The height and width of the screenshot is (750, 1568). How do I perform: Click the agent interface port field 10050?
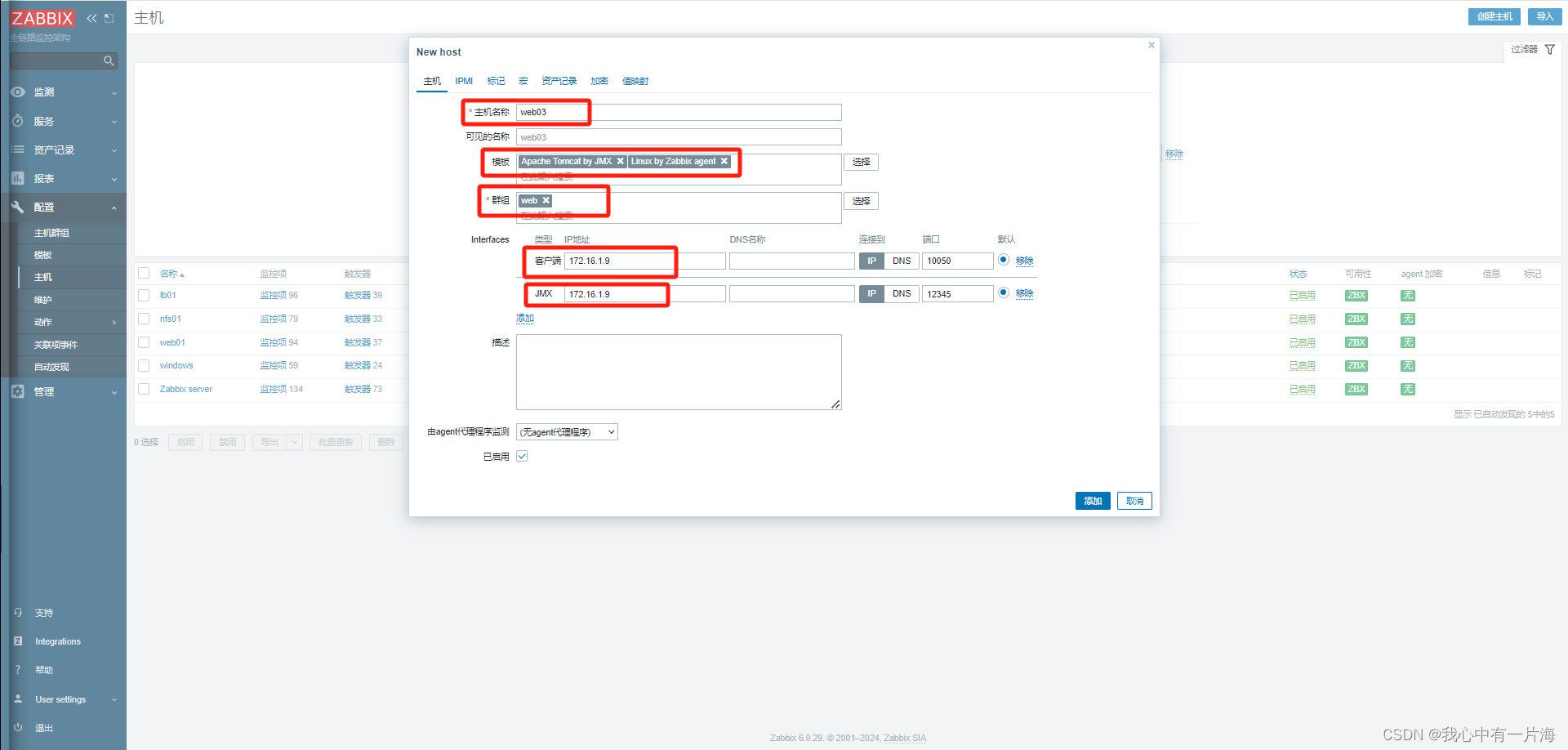coord(958,261)
